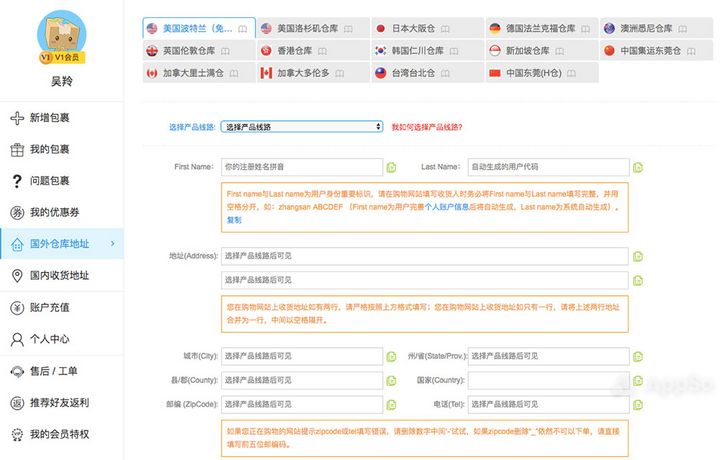Select the 新加坡仓库 tab
720x460 pixels.
click(542, 50)
